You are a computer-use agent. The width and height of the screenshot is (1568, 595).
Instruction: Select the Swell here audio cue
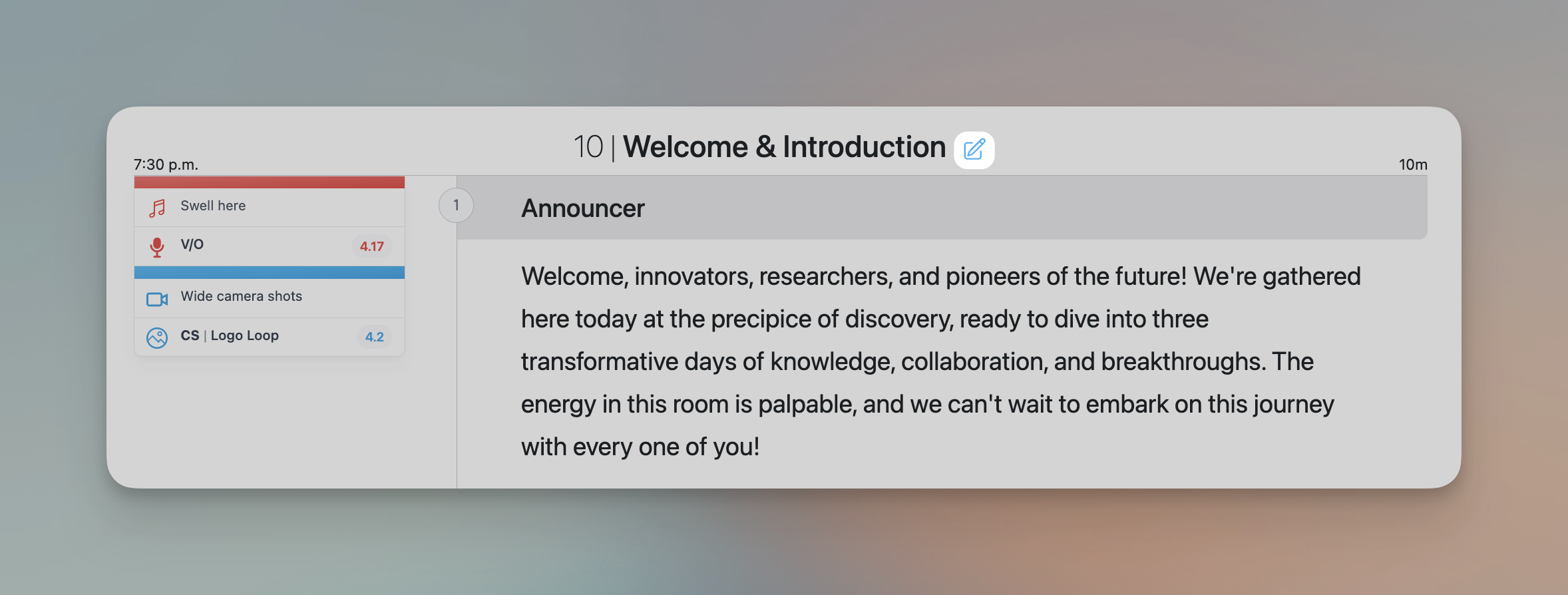[x=213, y=206]
